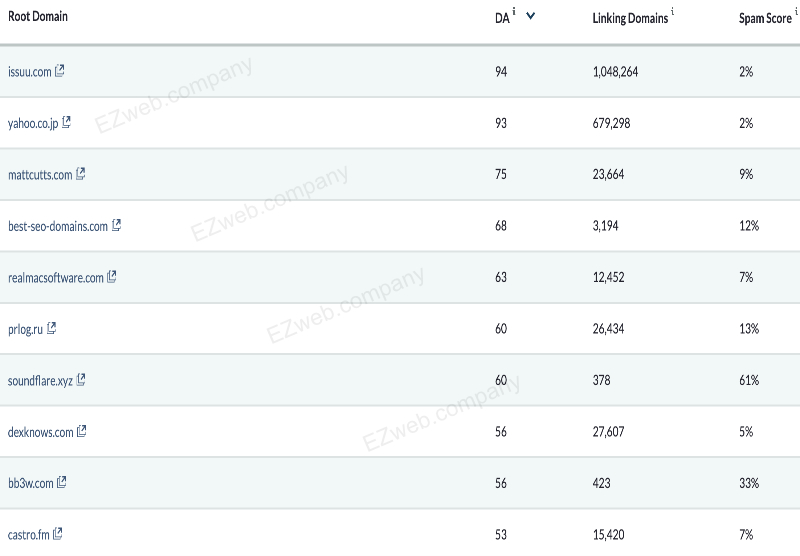Sort by Spam Score column header
800x556 pixels.
[764, 18]
